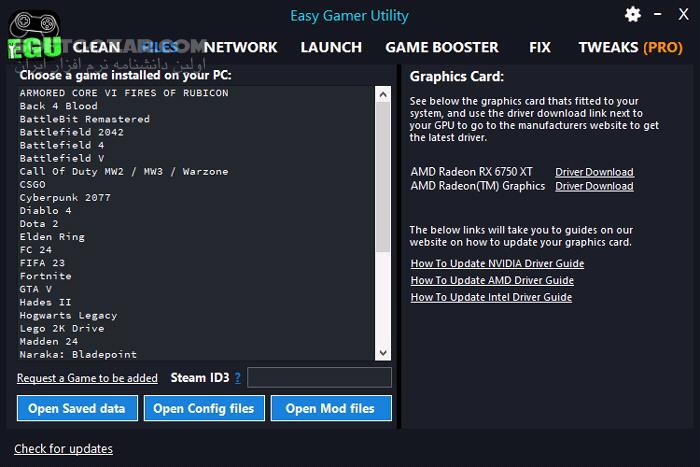This screenshot has width=700, height=467.
Task: Select Madden 24 in the game list
Action: [x=196, y=341]
